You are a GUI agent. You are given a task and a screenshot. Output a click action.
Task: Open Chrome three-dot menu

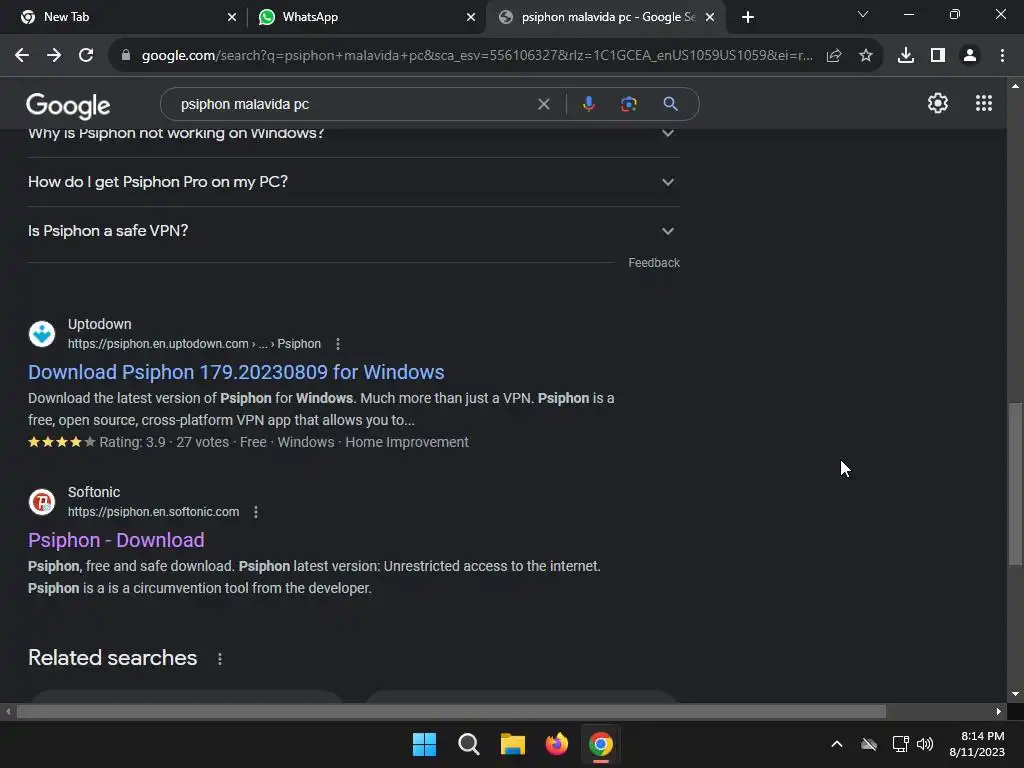(1002, 56)
